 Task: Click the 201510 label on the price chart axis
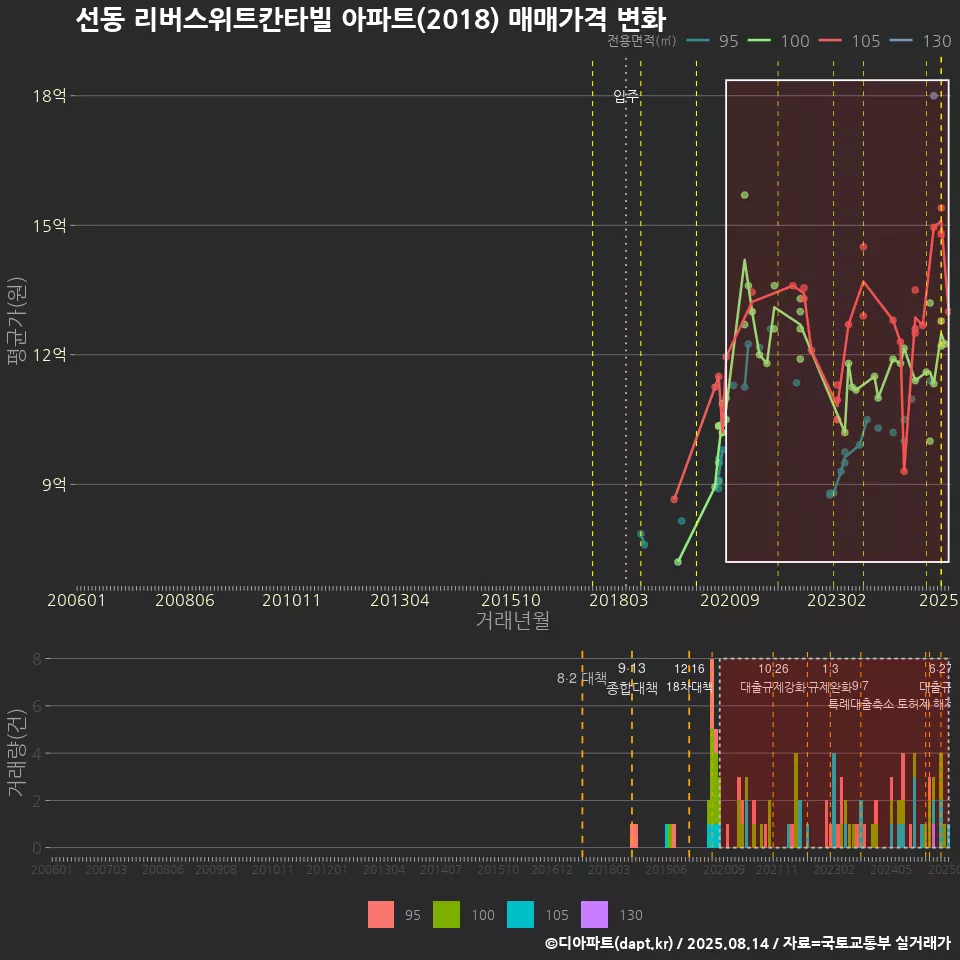pyautogui.click(x=511, y=600)
